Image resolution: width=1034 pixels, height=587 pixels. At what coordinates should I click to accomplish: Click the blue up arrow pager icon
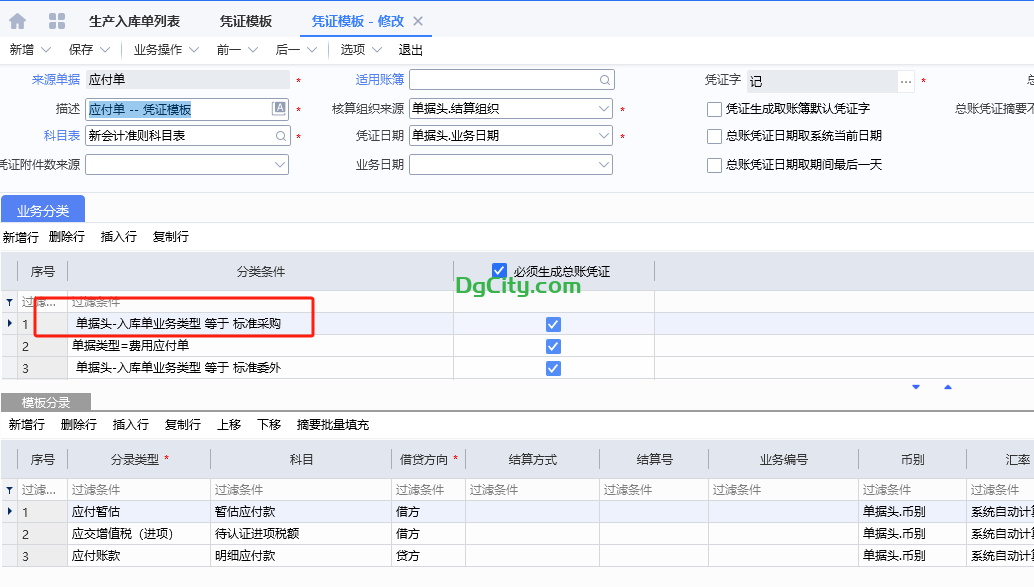[x=948, y=385]
